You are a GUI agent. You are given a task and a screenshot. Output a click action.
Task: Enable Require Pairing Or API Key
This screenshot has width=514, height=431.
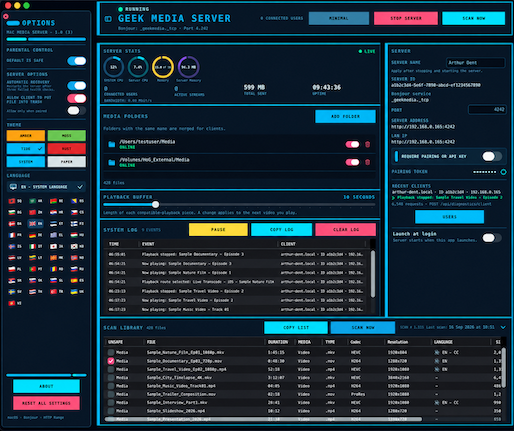tap(492, 156)
